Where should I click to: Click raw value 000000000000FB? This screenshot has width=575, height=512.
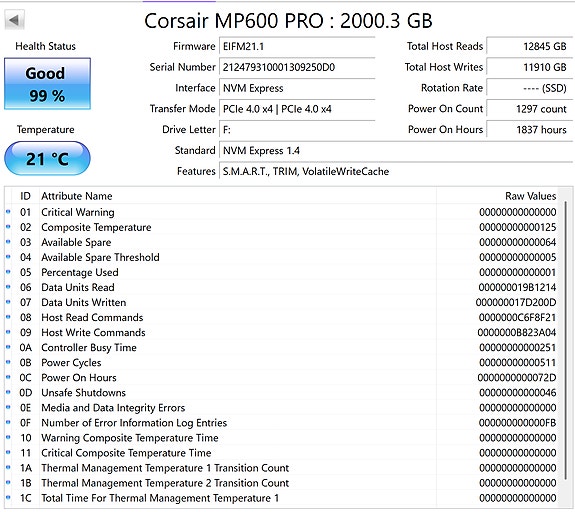click(x=517, y=423)
